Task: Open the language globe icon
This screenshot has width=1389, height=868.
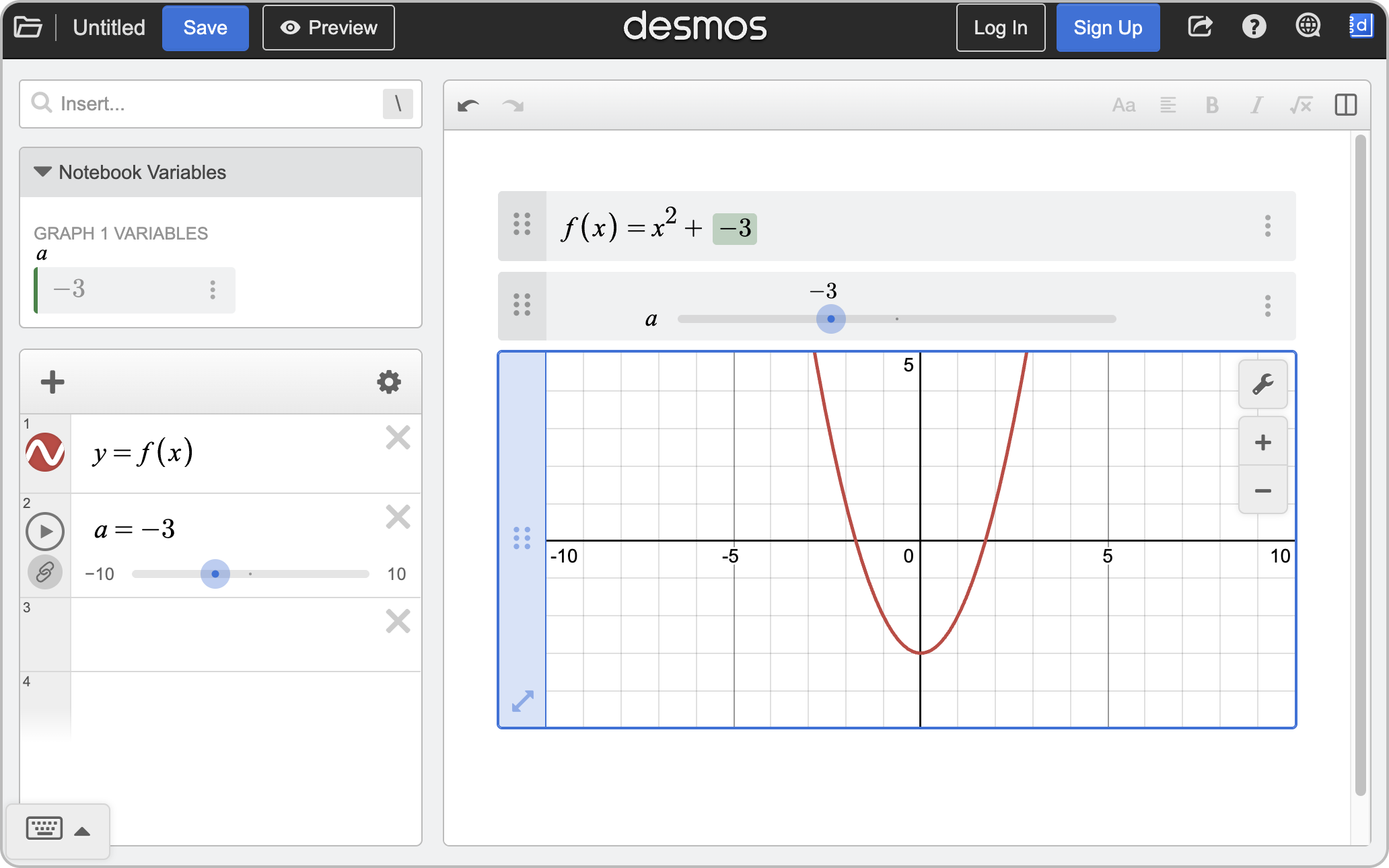Action: click(1308, 27)
